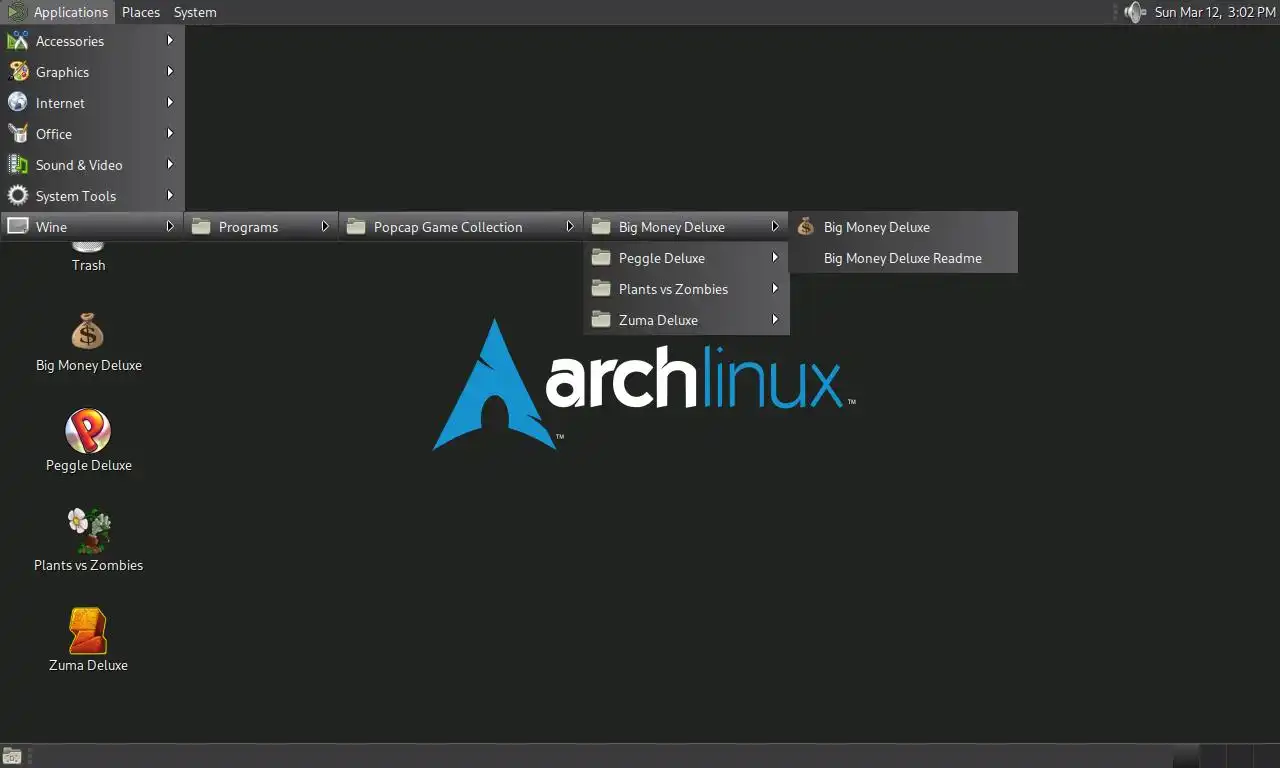Click the Graphics palette icon
The width and height of the screenshot is (1280, 768).
pyautogui.click(x=18, y=72)
